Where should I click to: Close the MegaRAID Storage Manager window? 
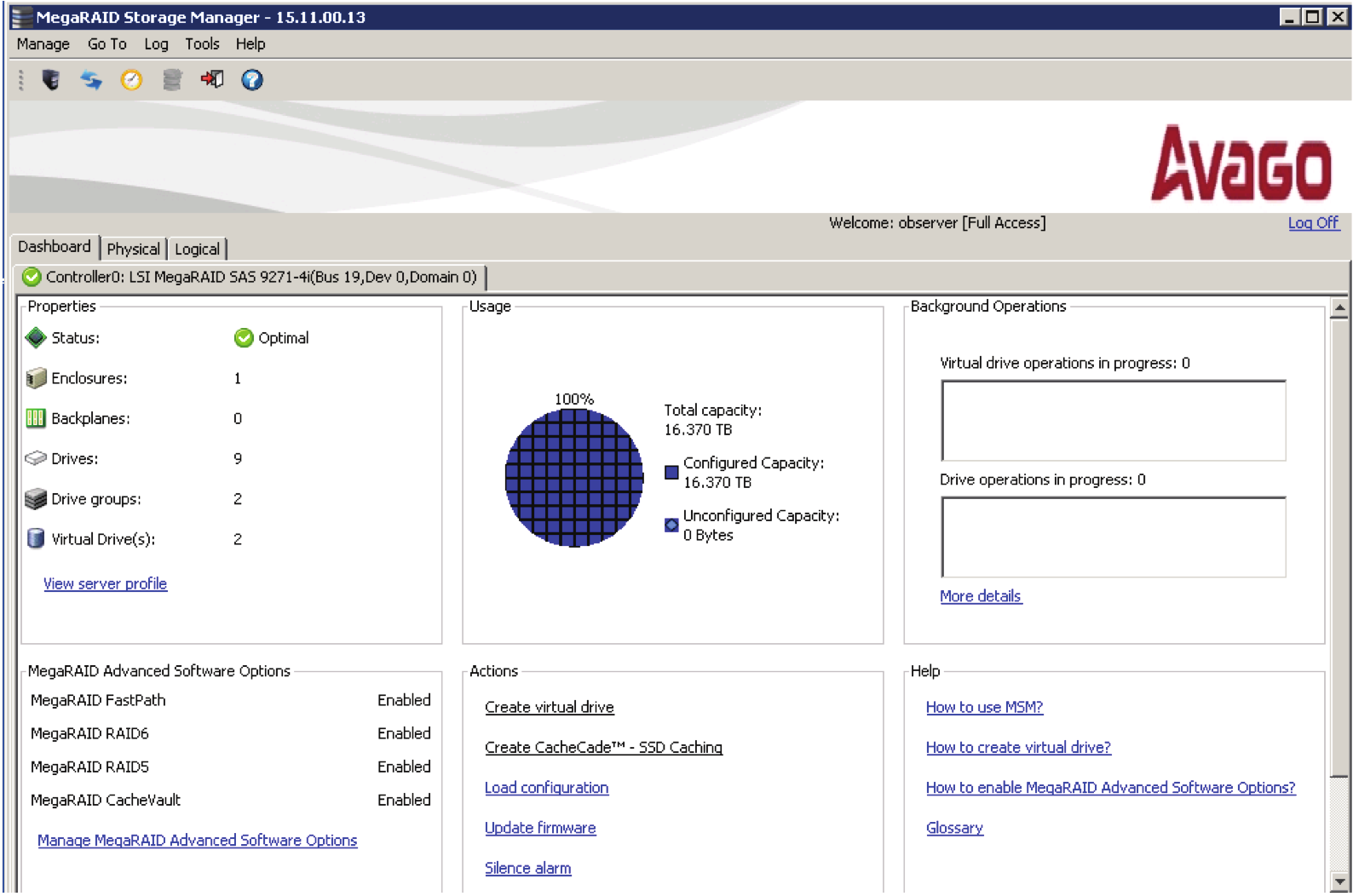1337,17
